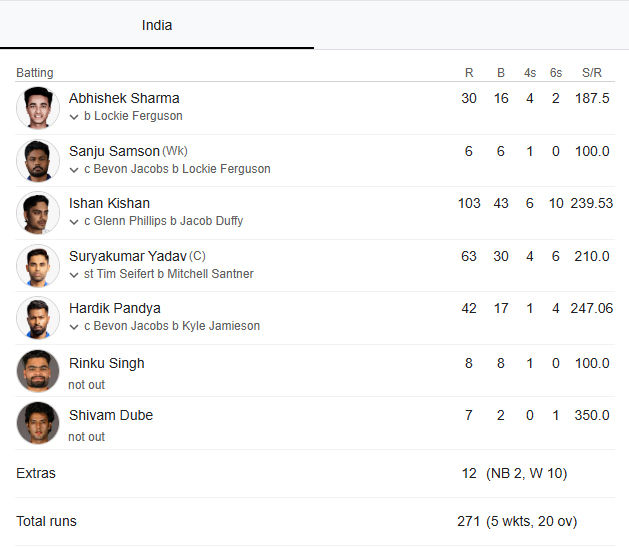Screen dimensions: 629x547
Task: Expand Sanju Samson's dismissal chevron
Action: pos(74,169)
